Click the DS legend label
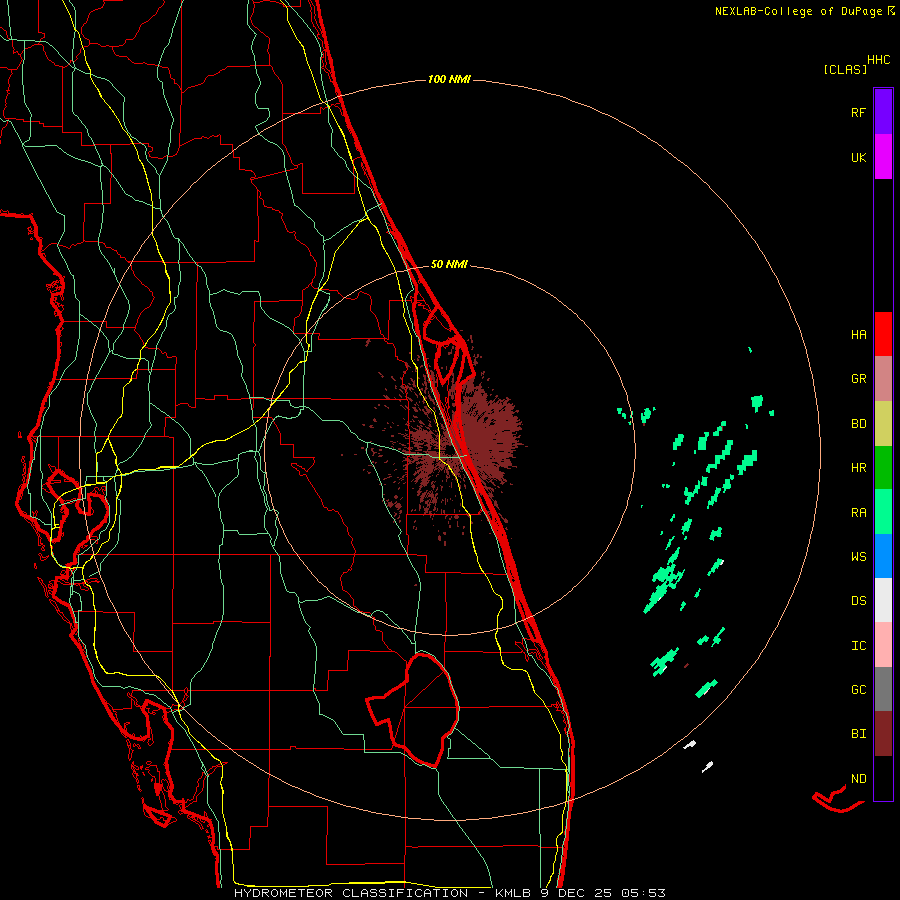 click(x=858, y=601)
